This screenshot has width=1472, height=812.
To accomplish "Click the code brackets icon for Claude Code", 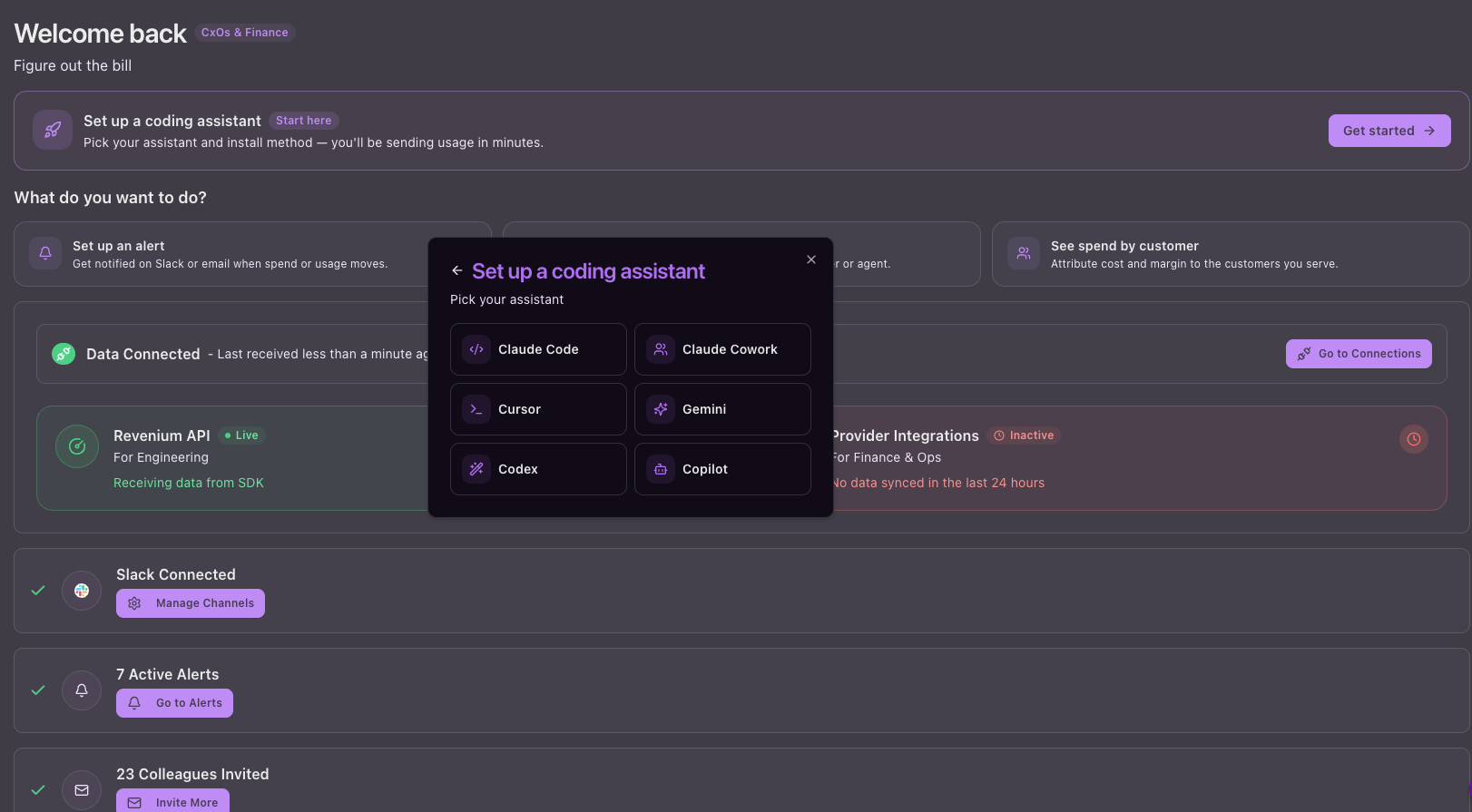I will tap(476, 349).
